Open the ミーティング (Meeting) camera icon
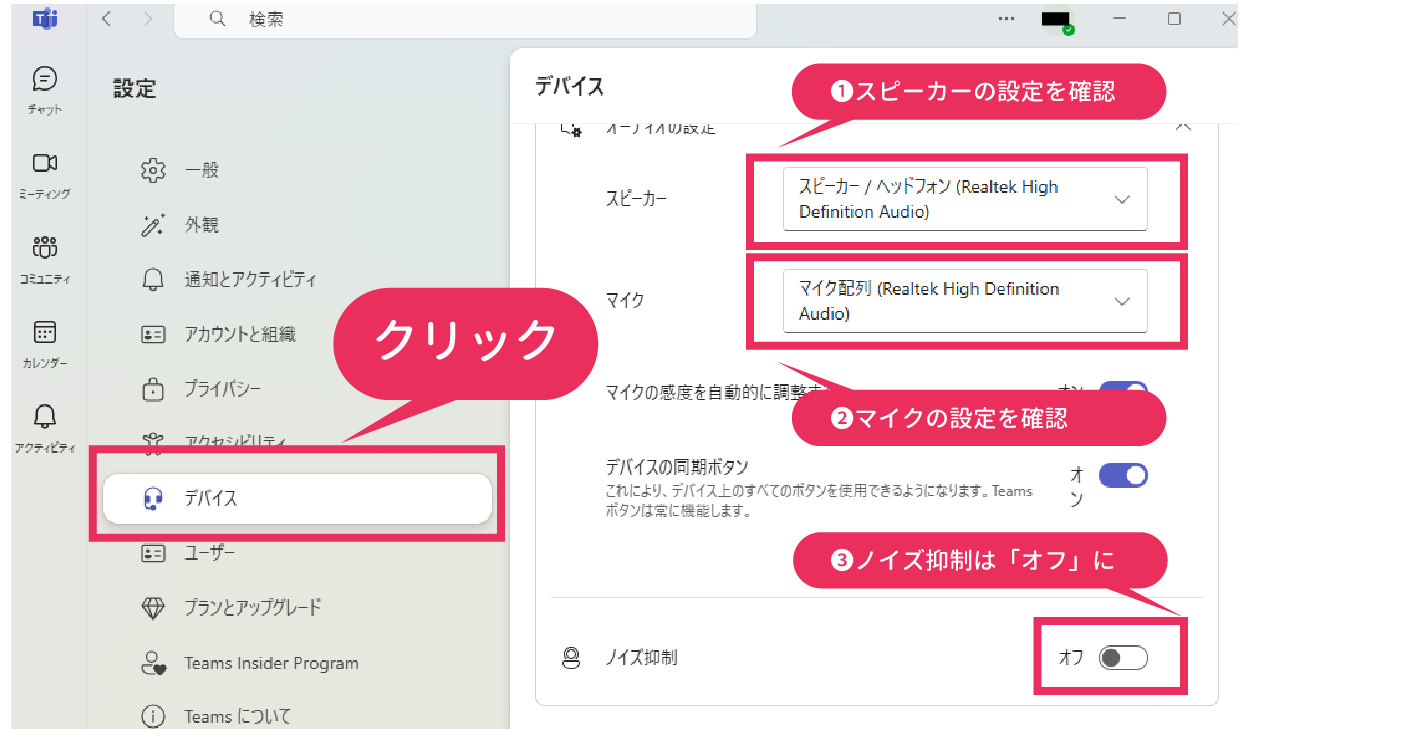Screen dimensions: 1401x731 [x=45, y=164]
